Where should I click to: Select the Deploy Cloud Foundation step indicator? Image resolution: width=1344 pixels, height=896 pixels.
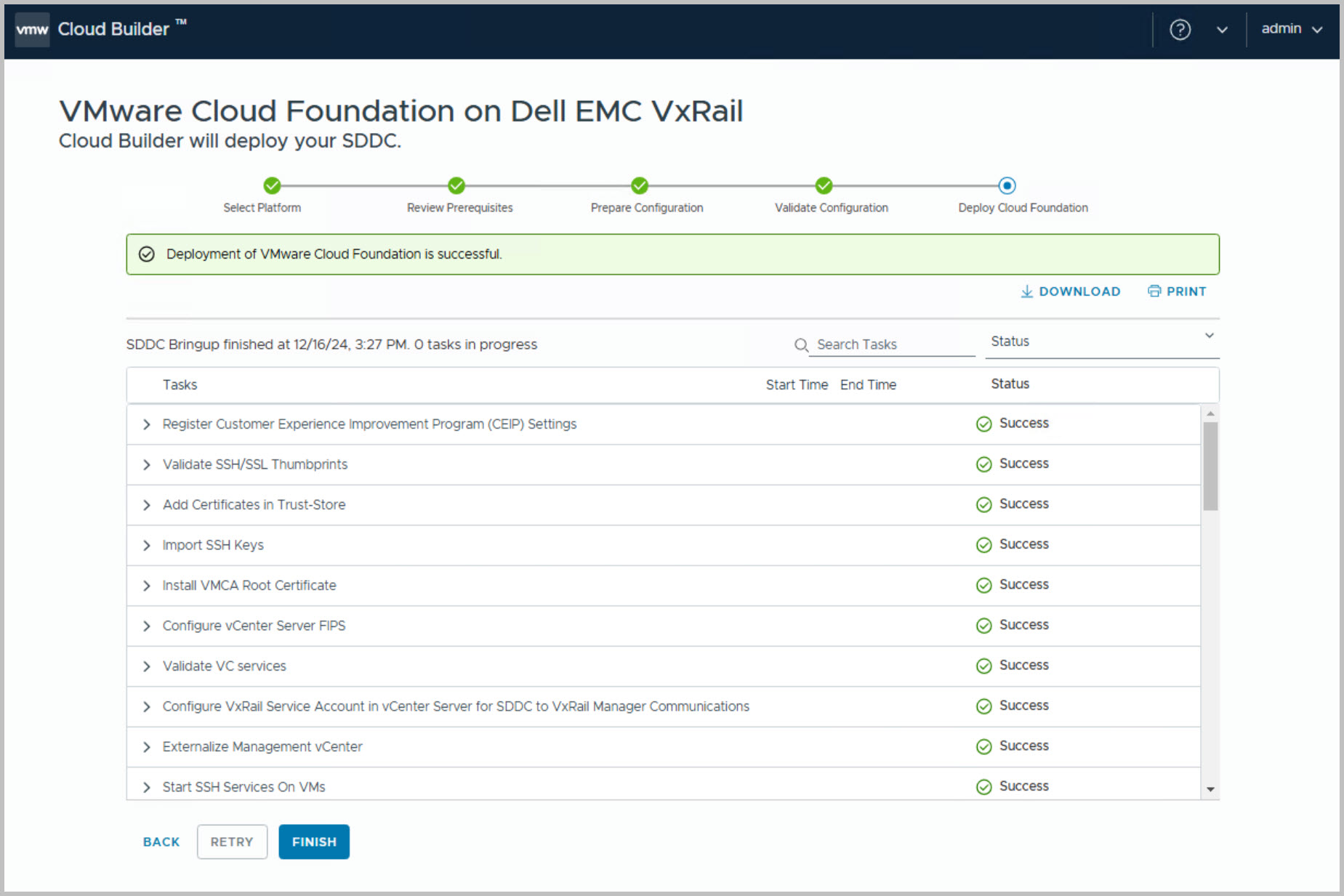1007,186
